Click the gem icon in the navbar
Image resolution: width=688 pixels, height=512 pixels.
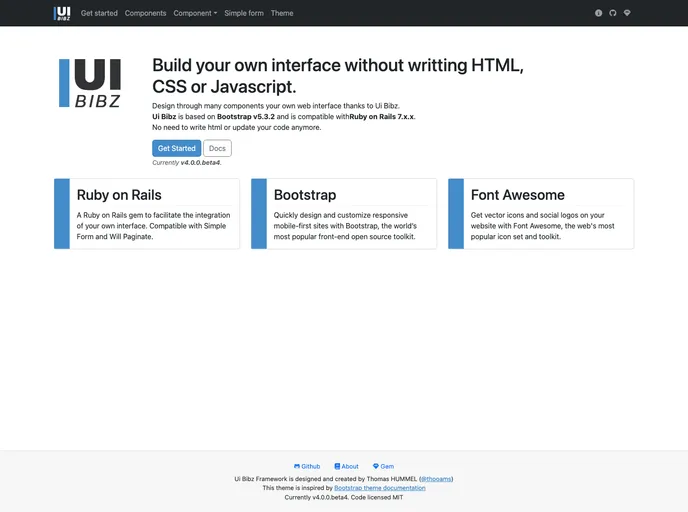[x=627, y=13]
